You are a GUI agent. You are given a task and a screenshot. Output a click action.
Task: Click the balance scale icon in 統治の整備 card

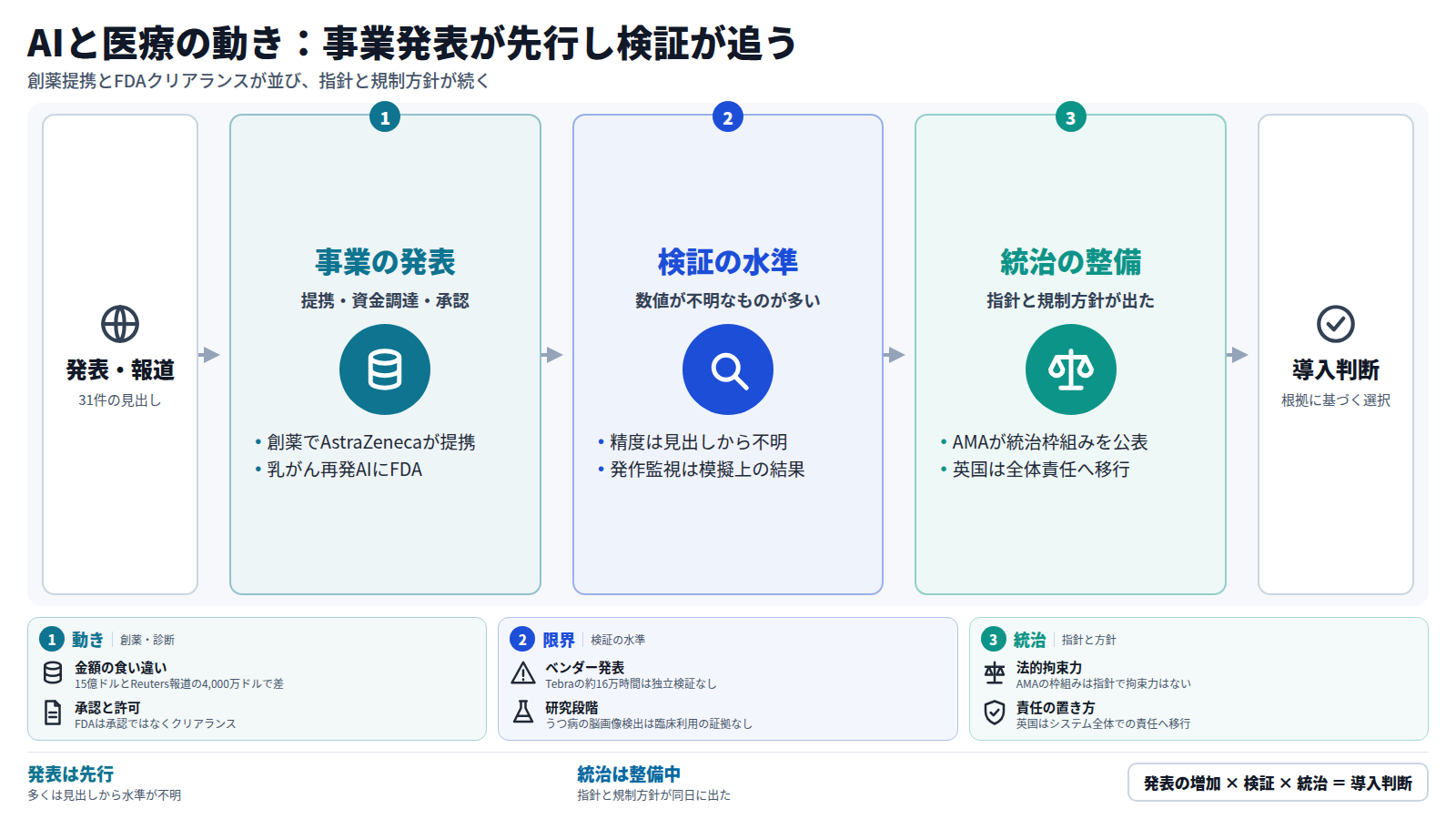point(1071,369)
